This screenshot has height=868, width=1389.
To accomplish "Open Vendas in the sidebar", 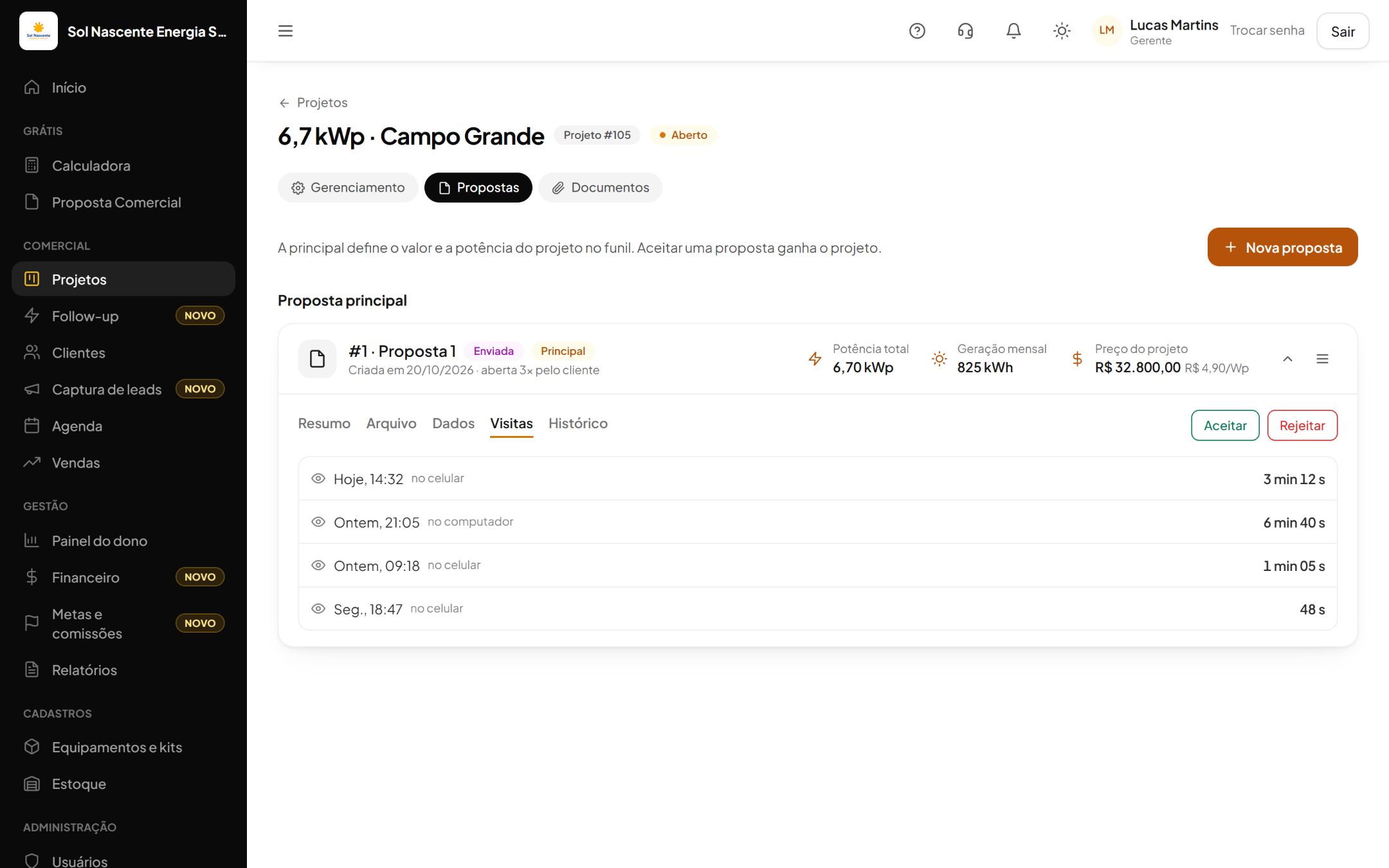I will click(x=123, y=463).
